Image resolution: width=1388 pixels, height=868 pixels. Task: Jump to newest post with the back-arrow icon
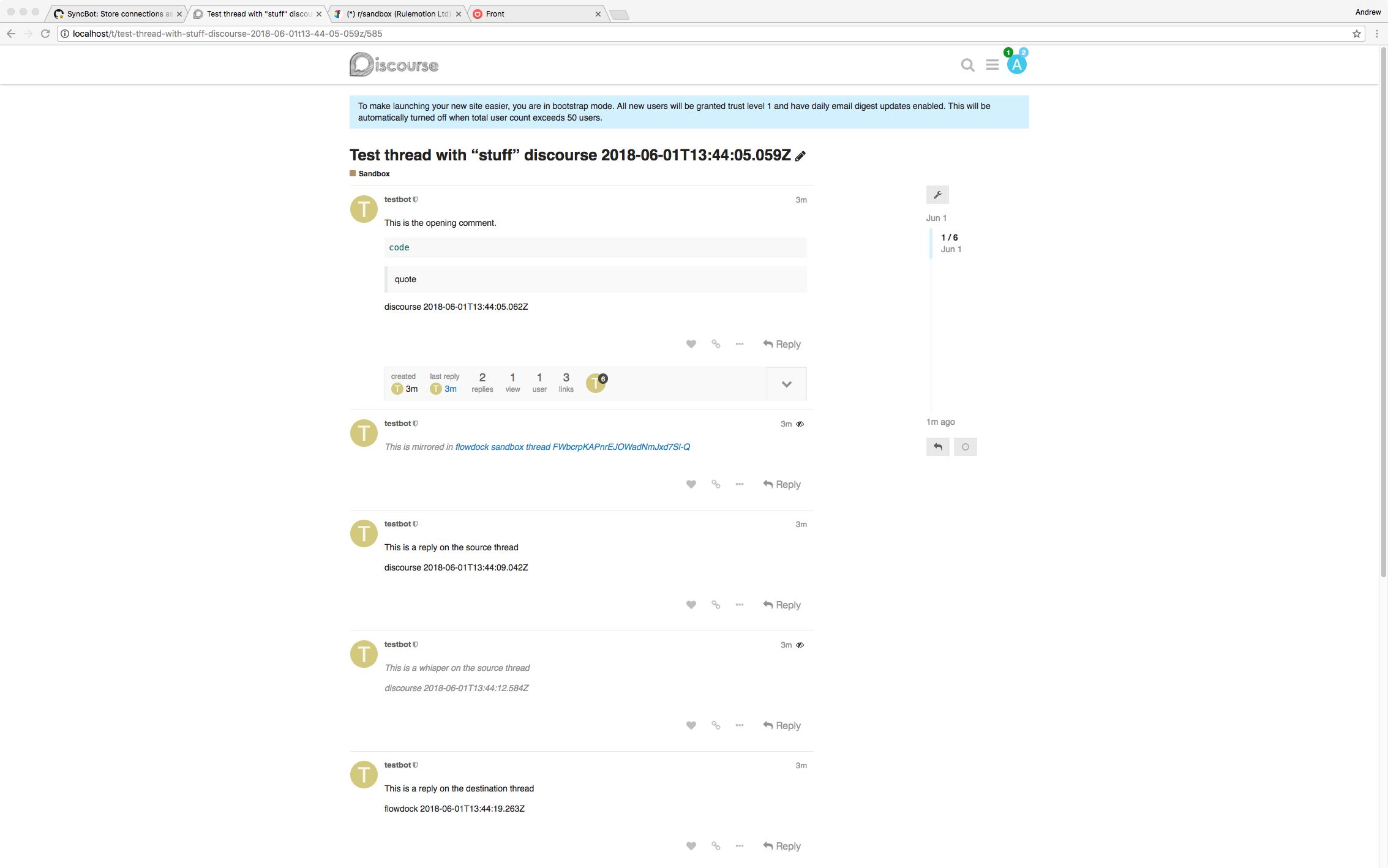coord(937,447)
